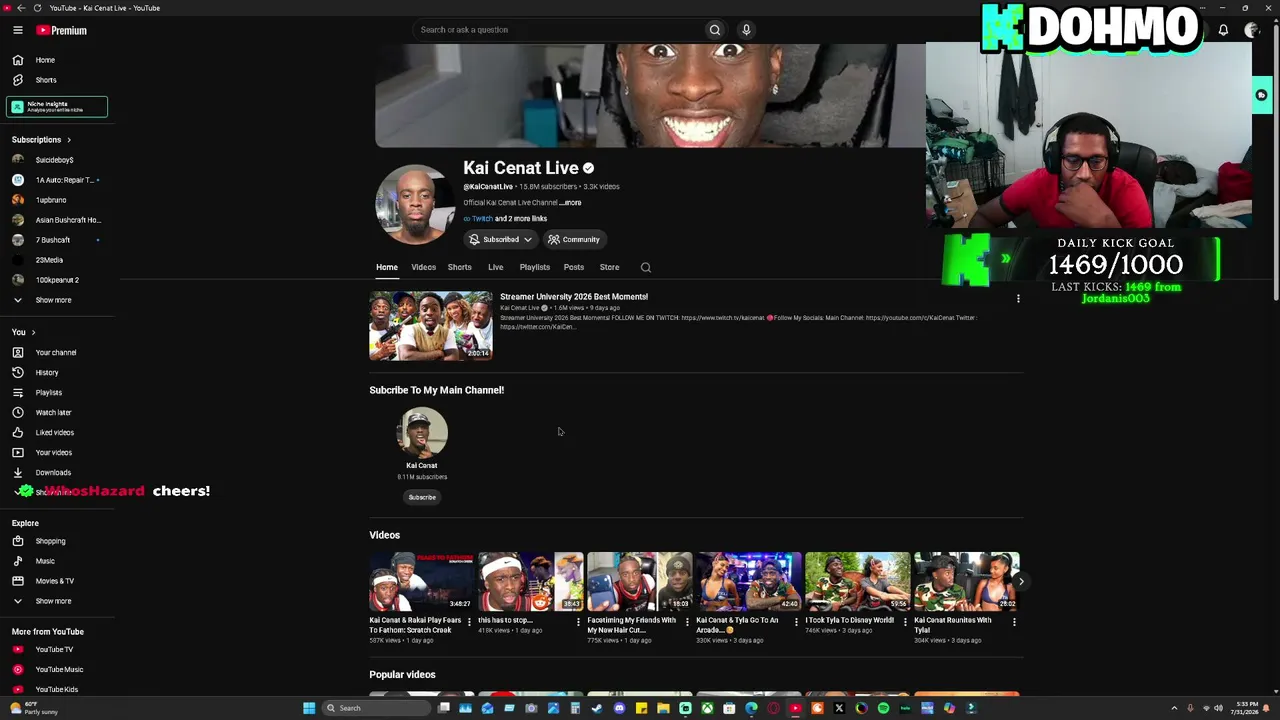Expand Subscriptions section arrow
Image resolution: width=1280 pixels, height=720 pixels.
coord(69,140)
